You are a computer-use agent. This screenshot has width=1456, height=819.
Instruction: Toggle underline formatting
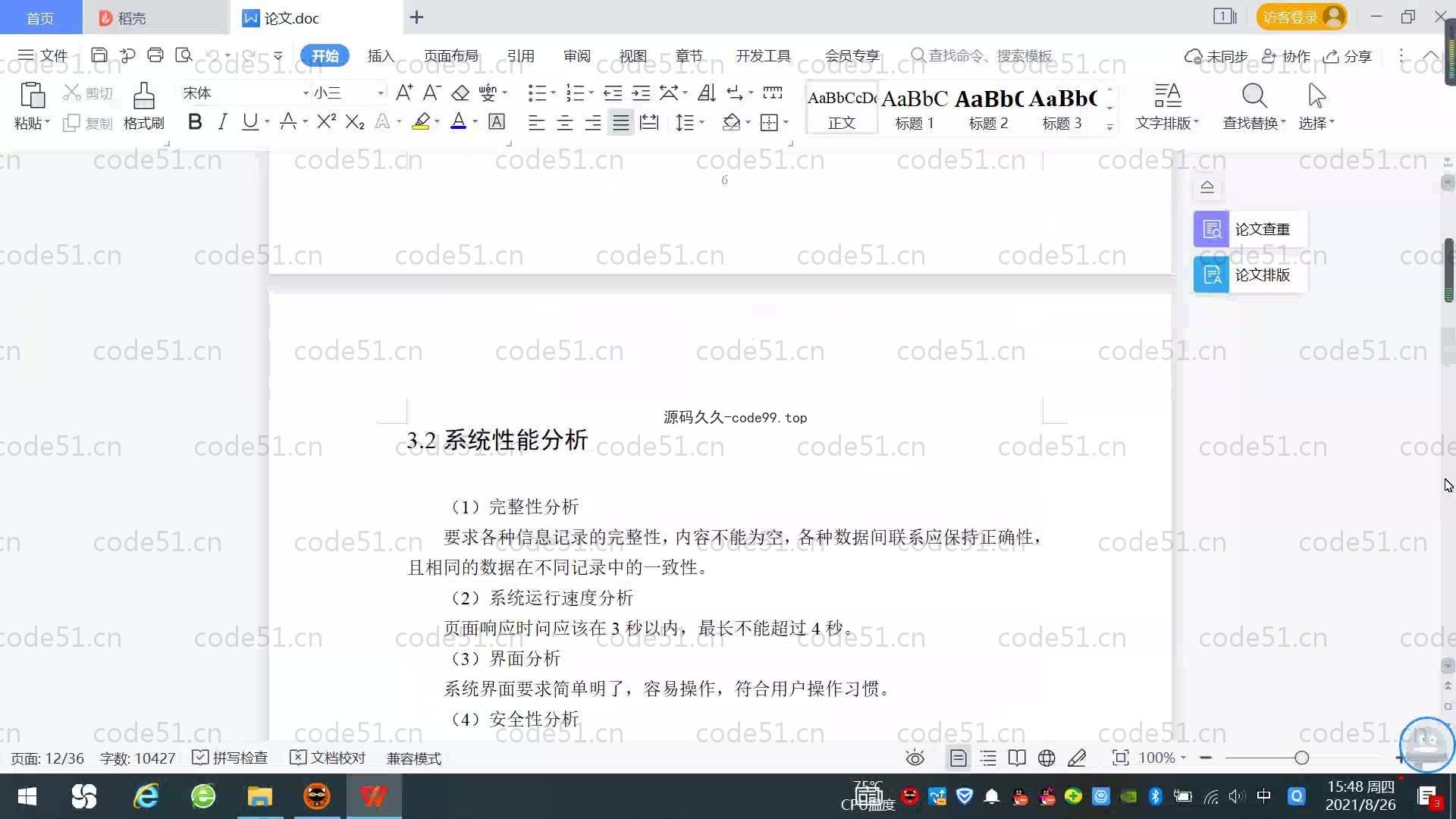(x=249, y=121)
